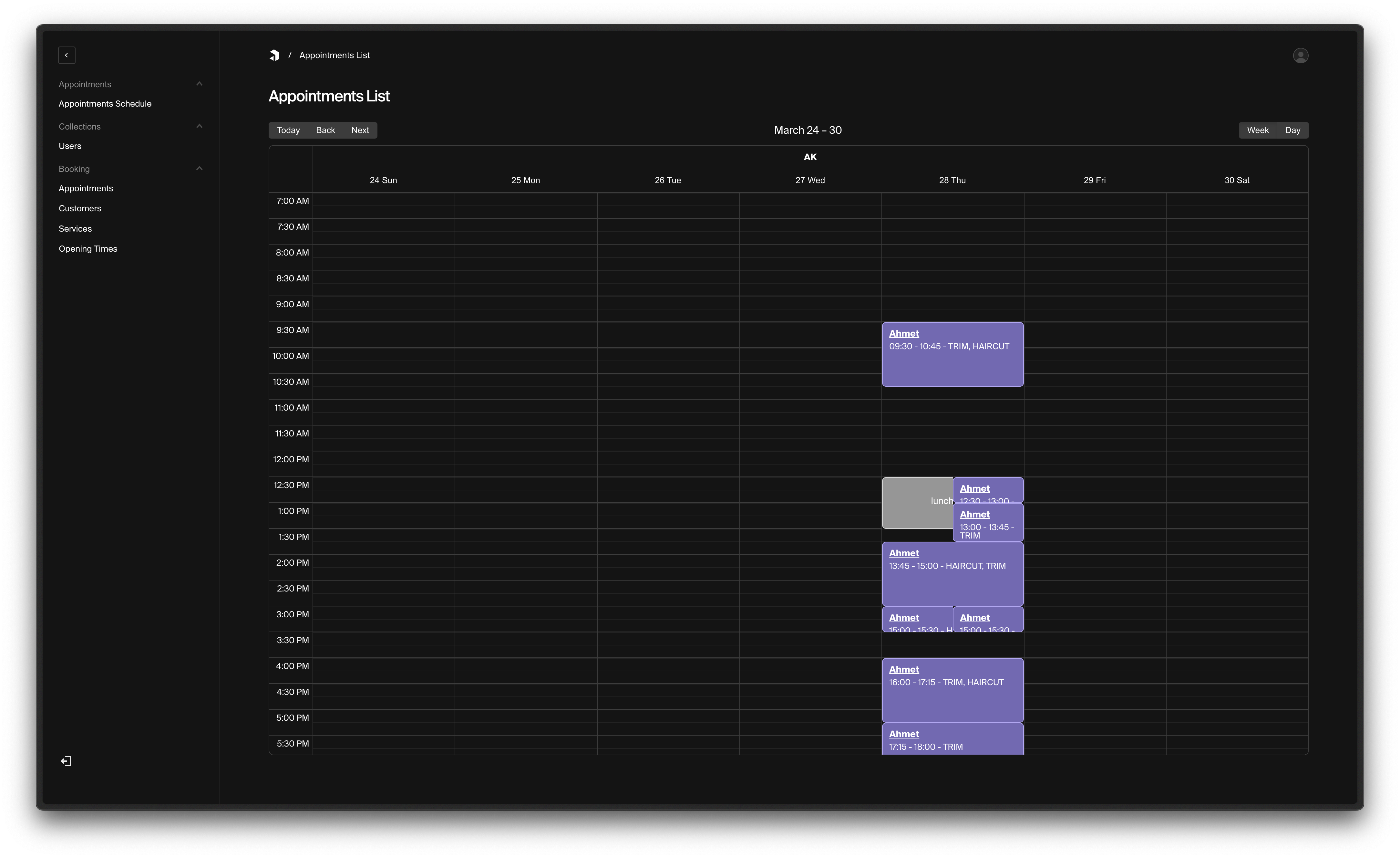Switch calendar to Day view
The width and height of the screenshot is (1400, 858).
(x=1293, y=130)
